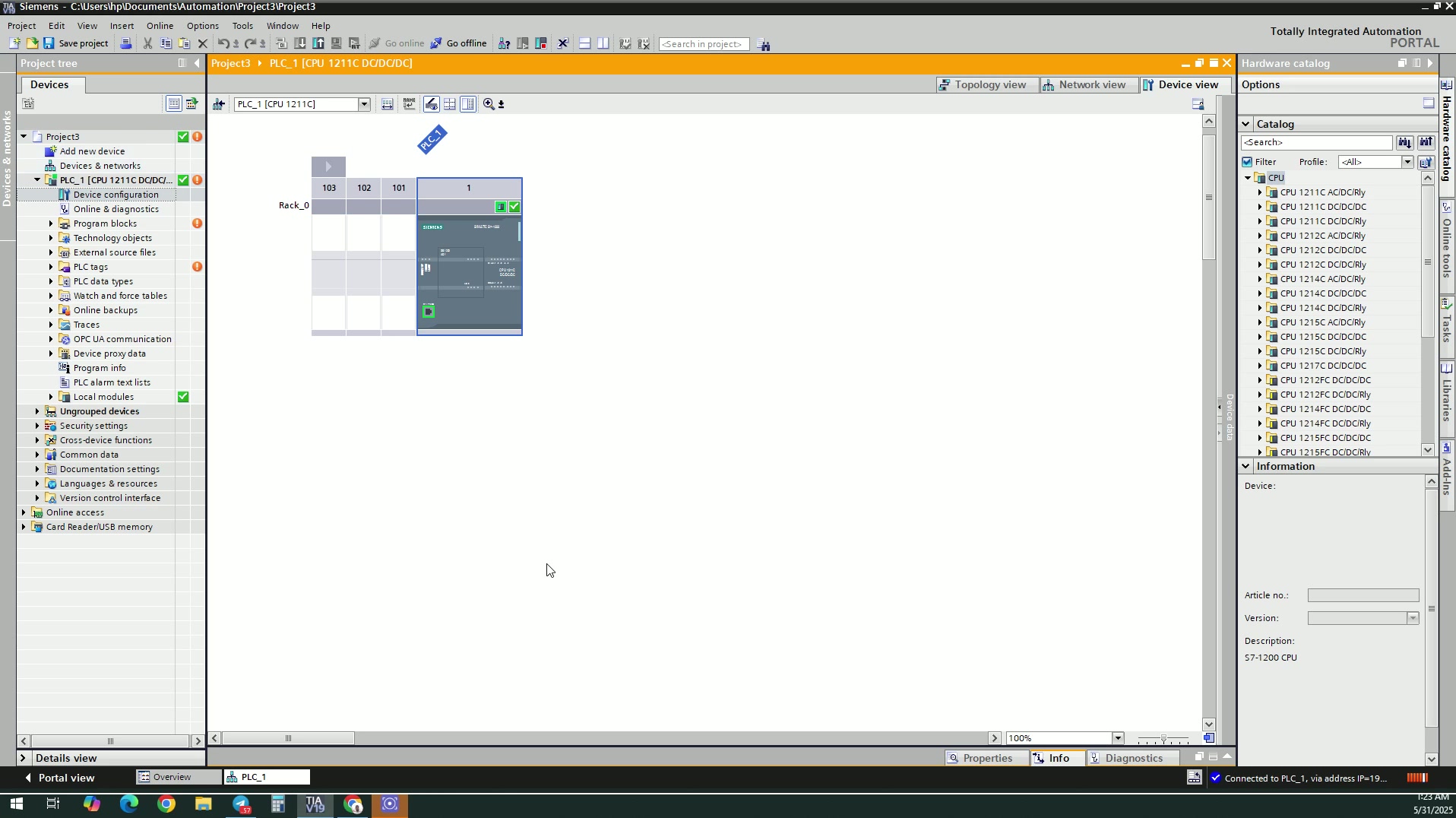Viewport: 1456px width, 818px height.
Task: Collapse the CPU catalog folder
Action: click(x=1247, y=178)
